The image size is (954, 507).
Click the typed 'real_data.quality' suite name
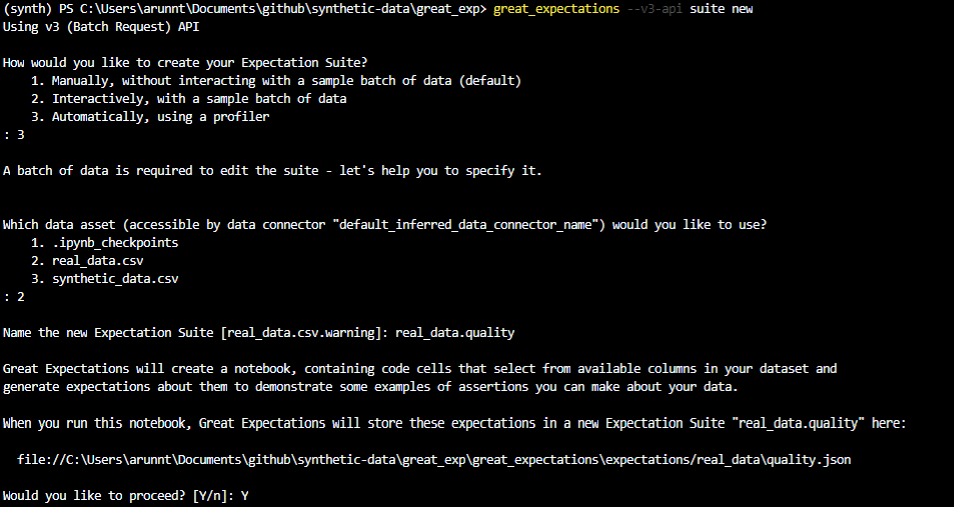pos(455,333)
